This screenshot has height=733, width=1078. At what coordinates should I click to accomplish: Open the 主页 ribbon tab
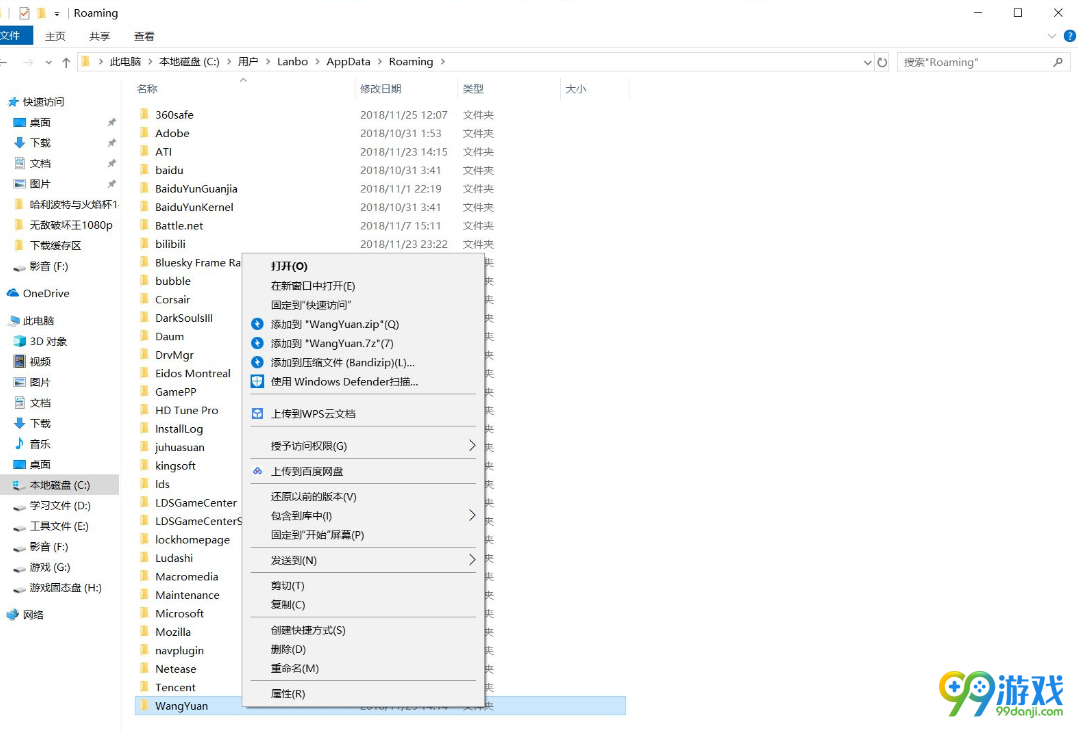click(x=55, y=36)
